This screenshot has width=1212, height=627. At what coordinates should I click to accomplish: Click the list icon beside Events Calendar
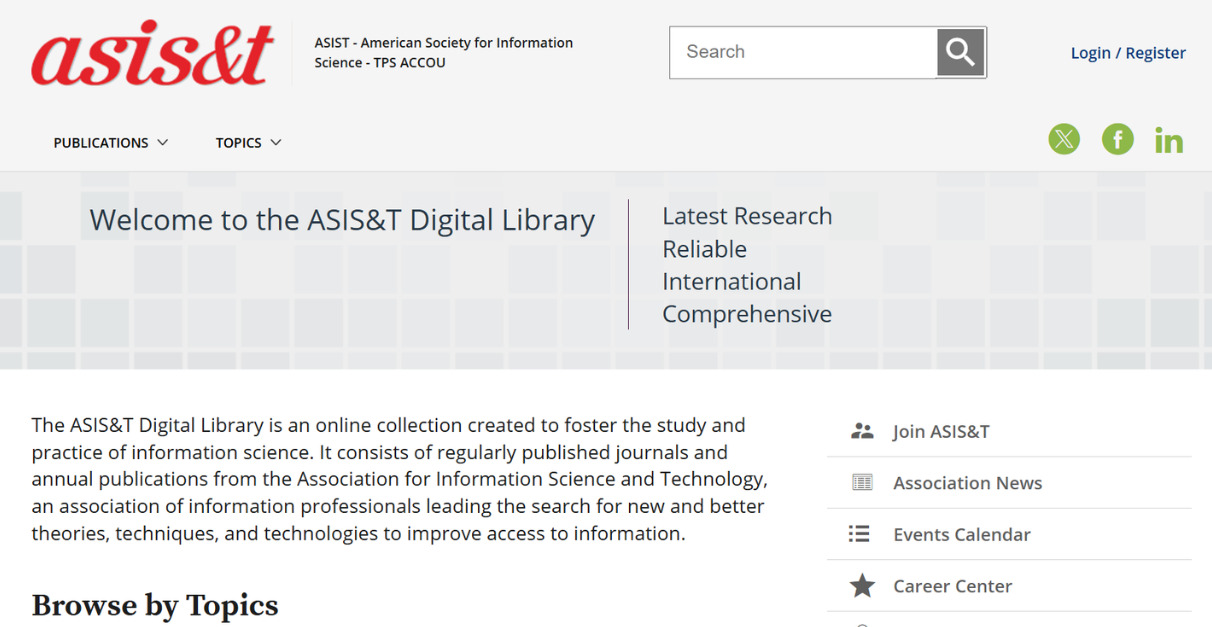[x=859, y=534]
